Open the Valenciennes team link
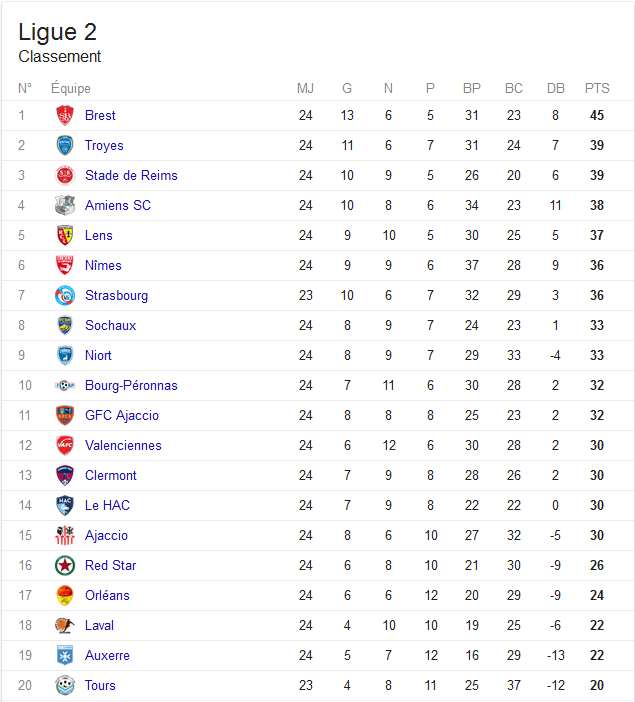The image size is (635, 702). coord(123,445)
